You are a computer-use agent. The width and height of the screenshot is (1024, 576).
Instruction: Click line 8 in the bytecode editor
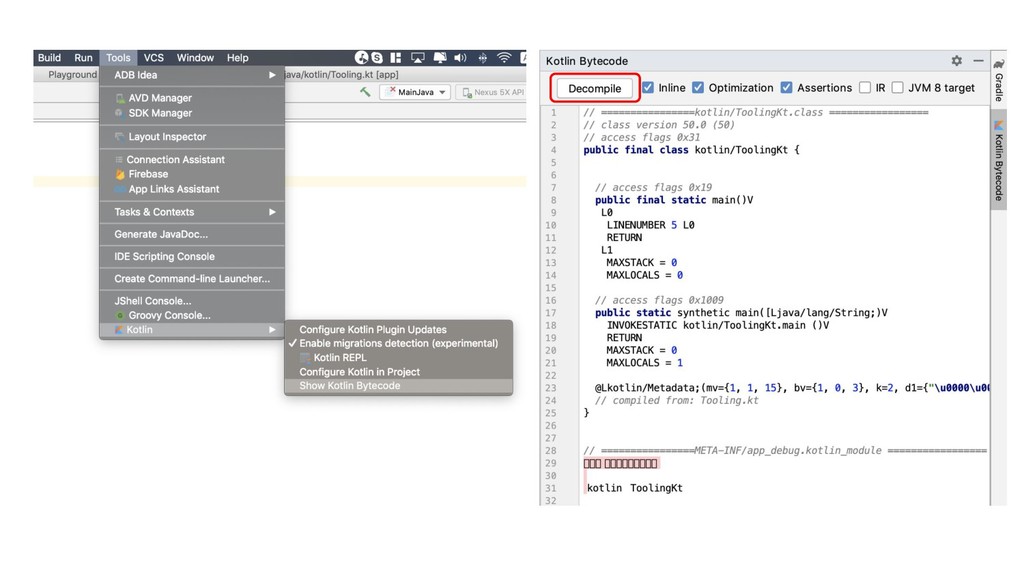[x=674, y=200]
